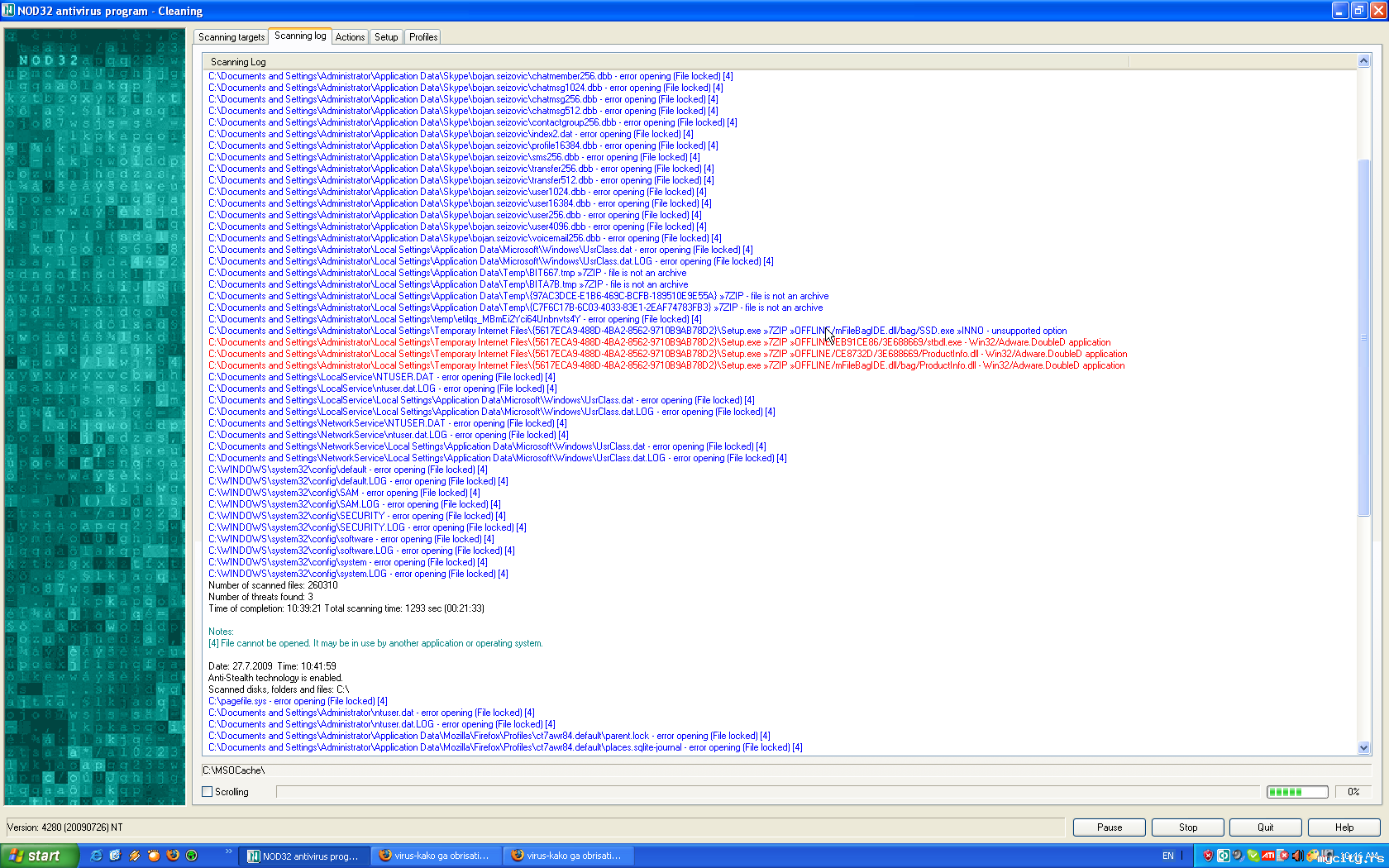This screenshot has width=1389, height=868.
Task: Stop the running scan
Action: 1188,827
